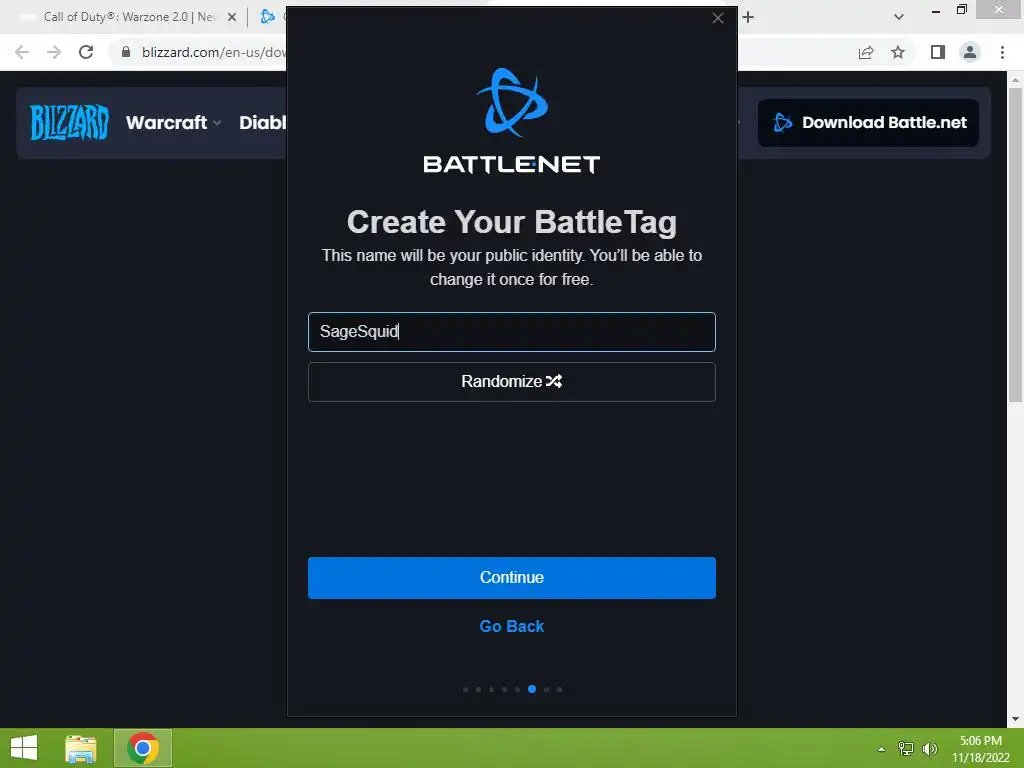Screen dimensions: 1024x768
Task: Click the network tray icon
Action: tap(906, 749)
